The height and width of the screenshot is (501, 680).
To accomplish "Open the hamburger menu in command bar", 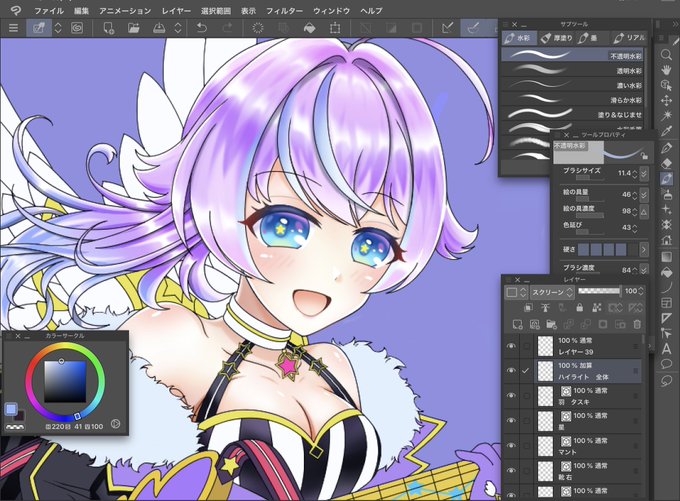I will coord(13,28).
